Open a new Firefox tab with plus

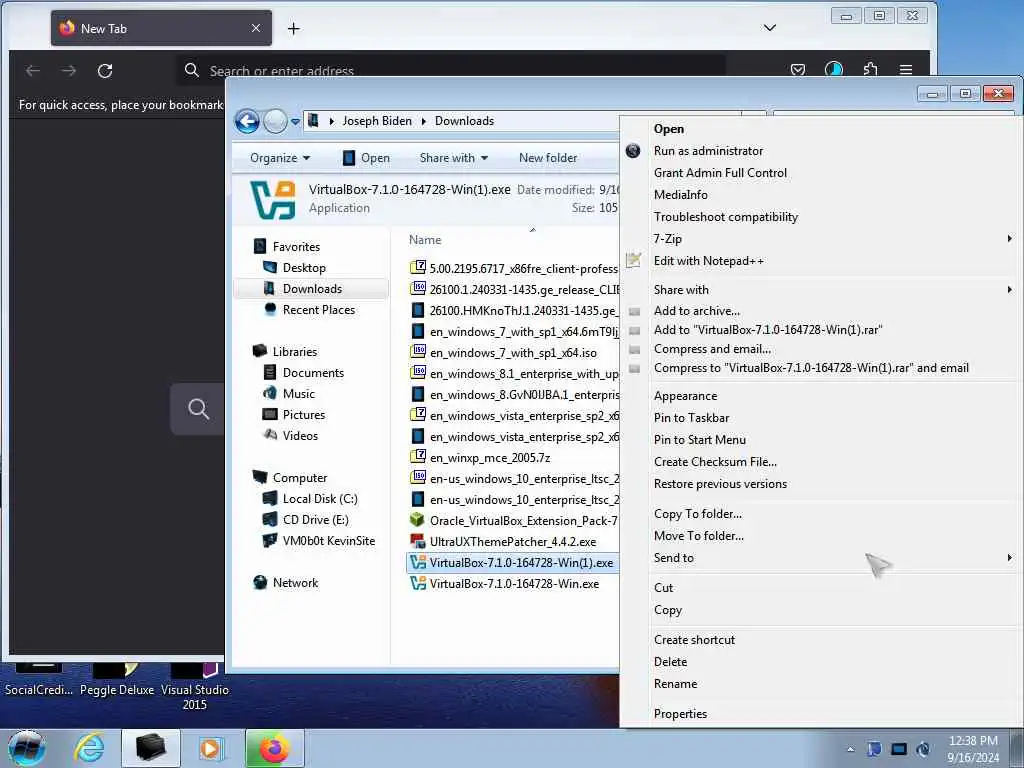[294, 29]
